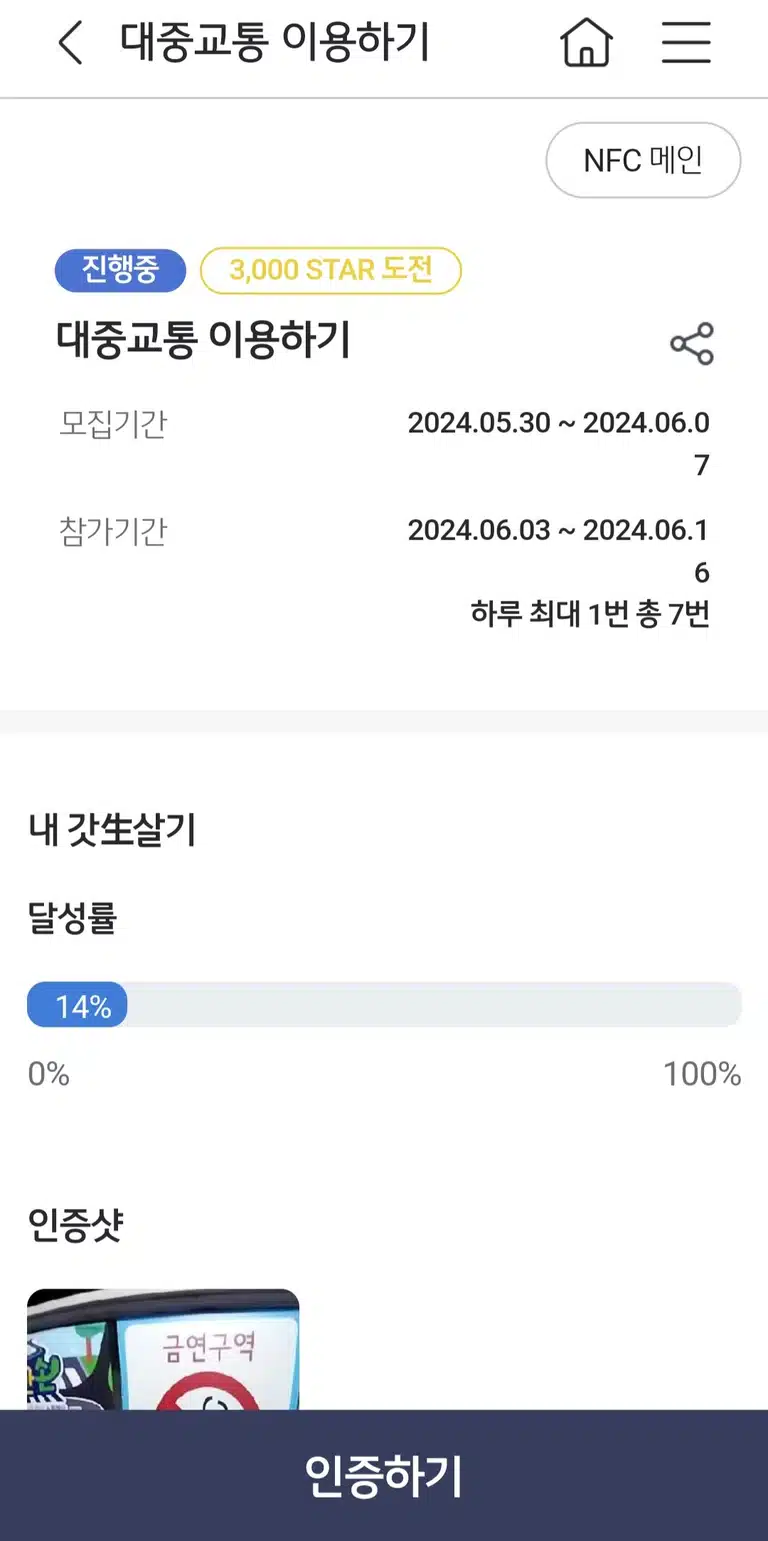
Task: Click the 0% progress start label
Action: 48,1074
